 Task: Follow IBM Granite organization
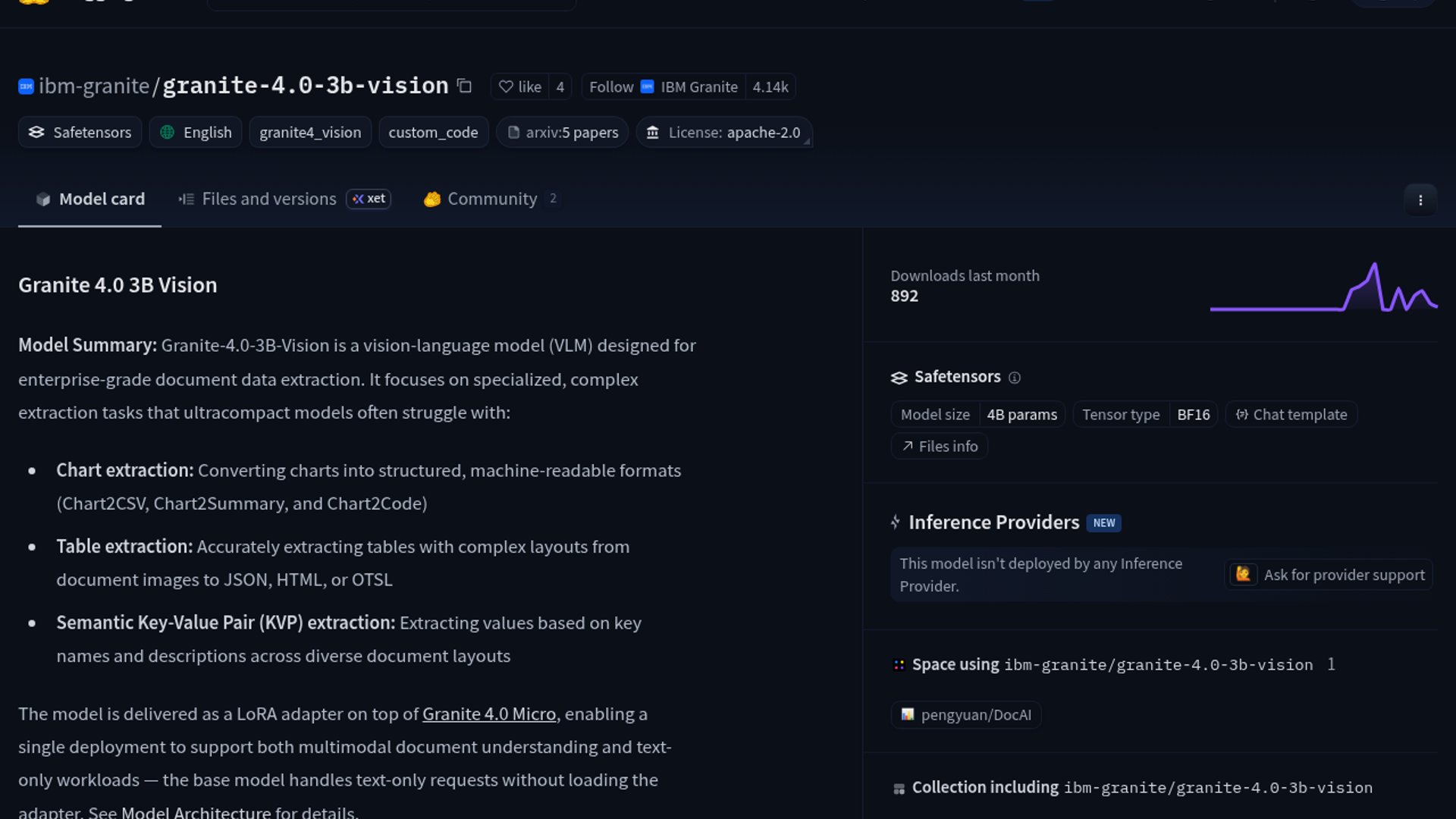click(x=611, y=87)
